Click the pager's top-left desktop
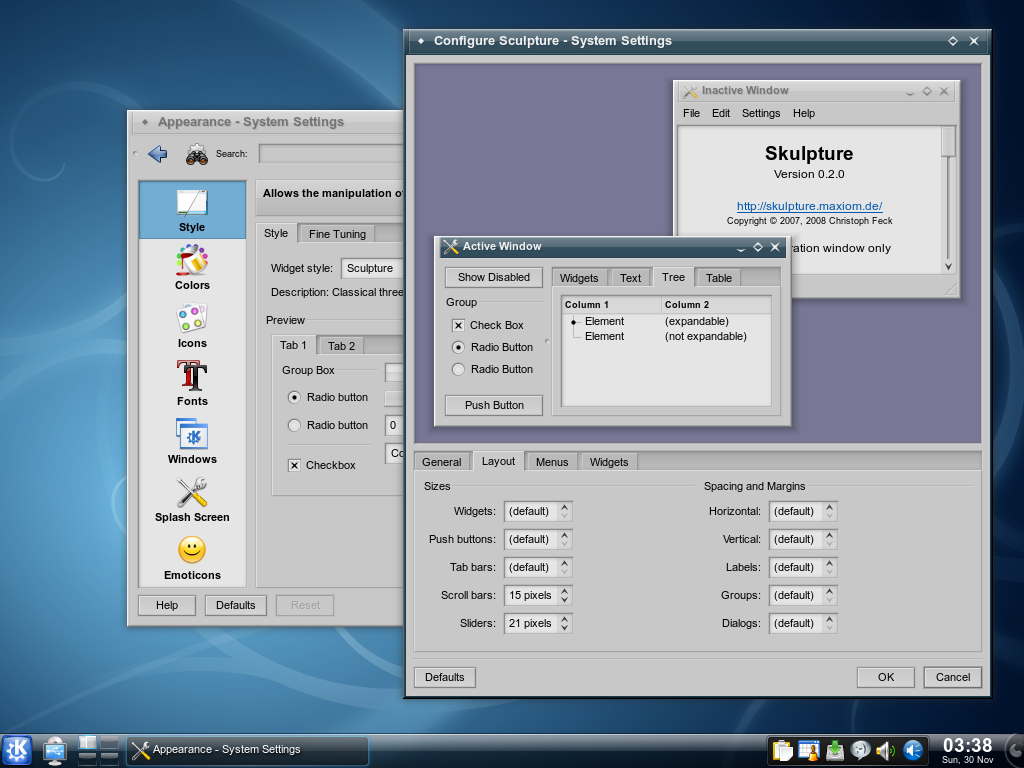 [87, 743]
